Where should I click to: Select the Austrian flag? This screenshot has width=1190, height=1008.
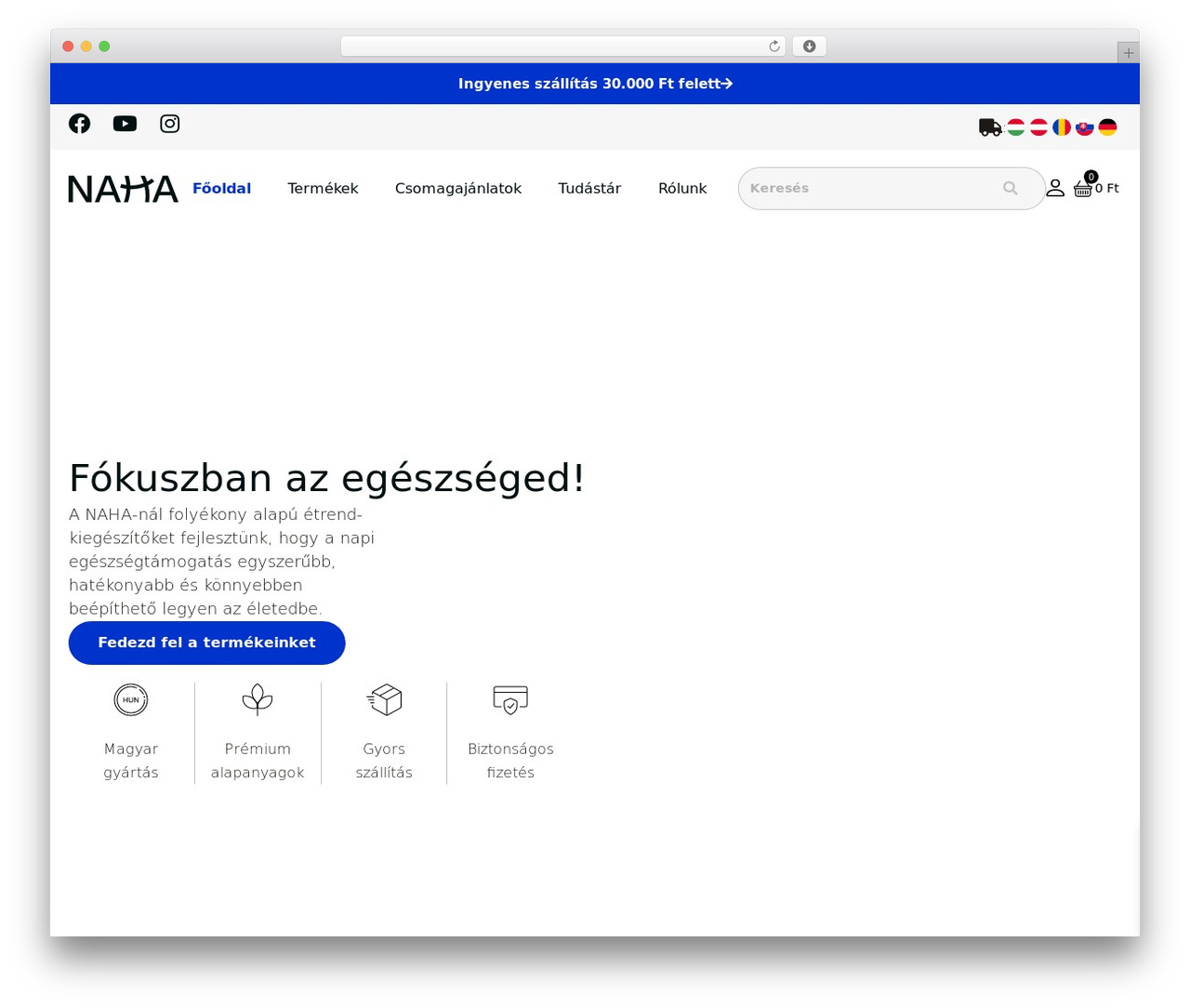pos(1039,127)
